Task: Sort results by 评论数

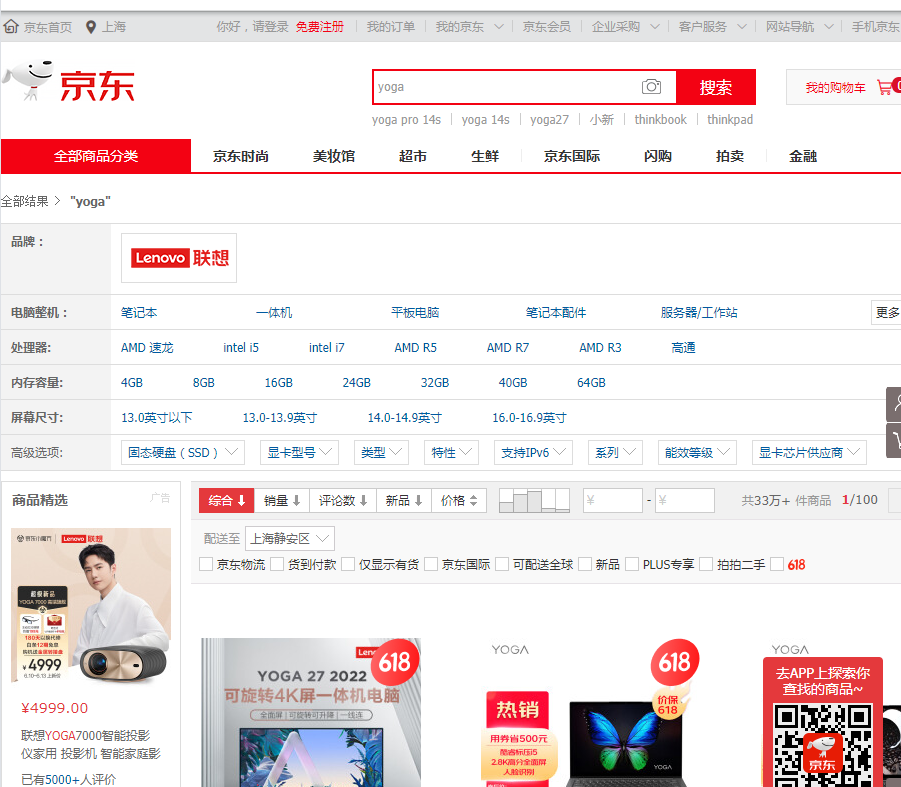Action: point(343,500)
